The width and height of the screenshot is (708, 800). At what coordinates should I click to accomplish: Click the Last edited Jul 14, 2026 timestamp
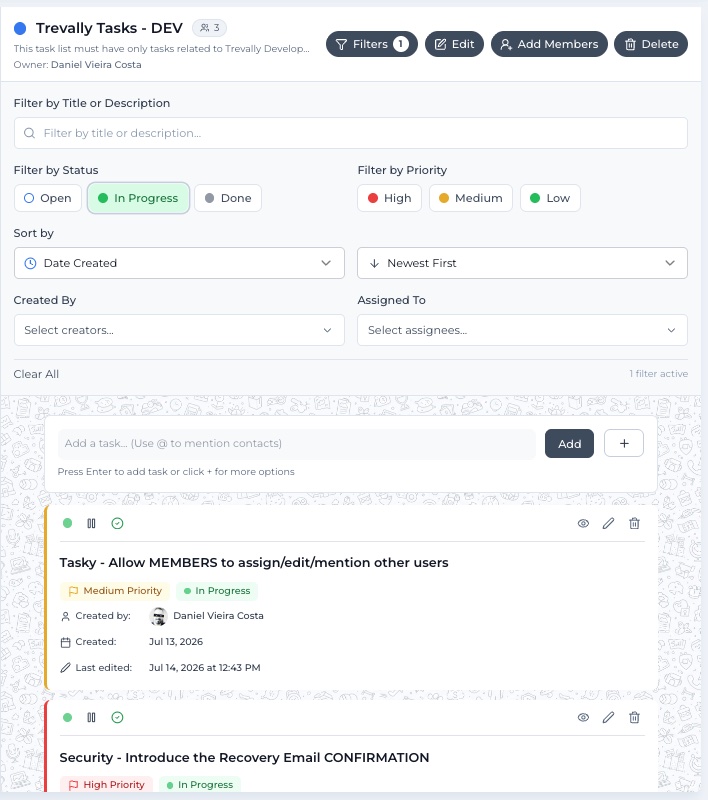pos(205,668)
